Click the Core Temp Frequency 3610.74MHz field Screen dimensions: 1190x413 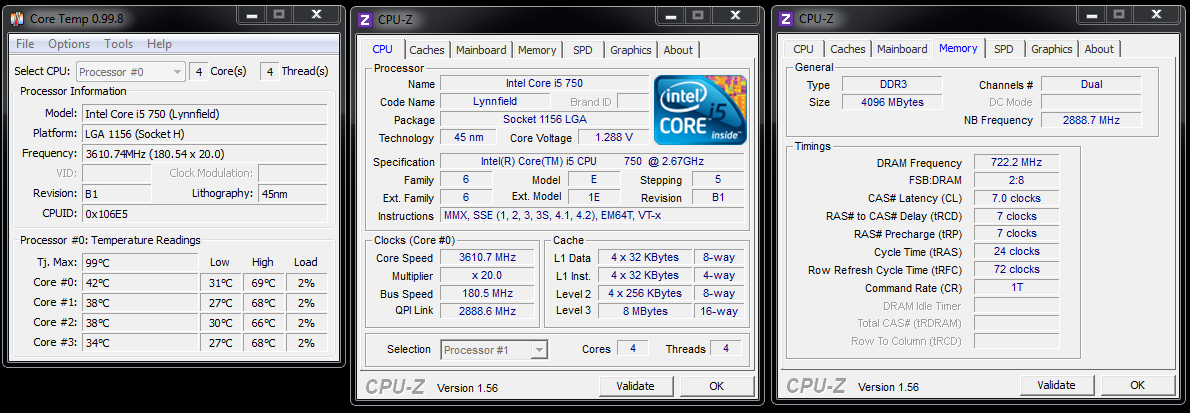pos(204,153)
